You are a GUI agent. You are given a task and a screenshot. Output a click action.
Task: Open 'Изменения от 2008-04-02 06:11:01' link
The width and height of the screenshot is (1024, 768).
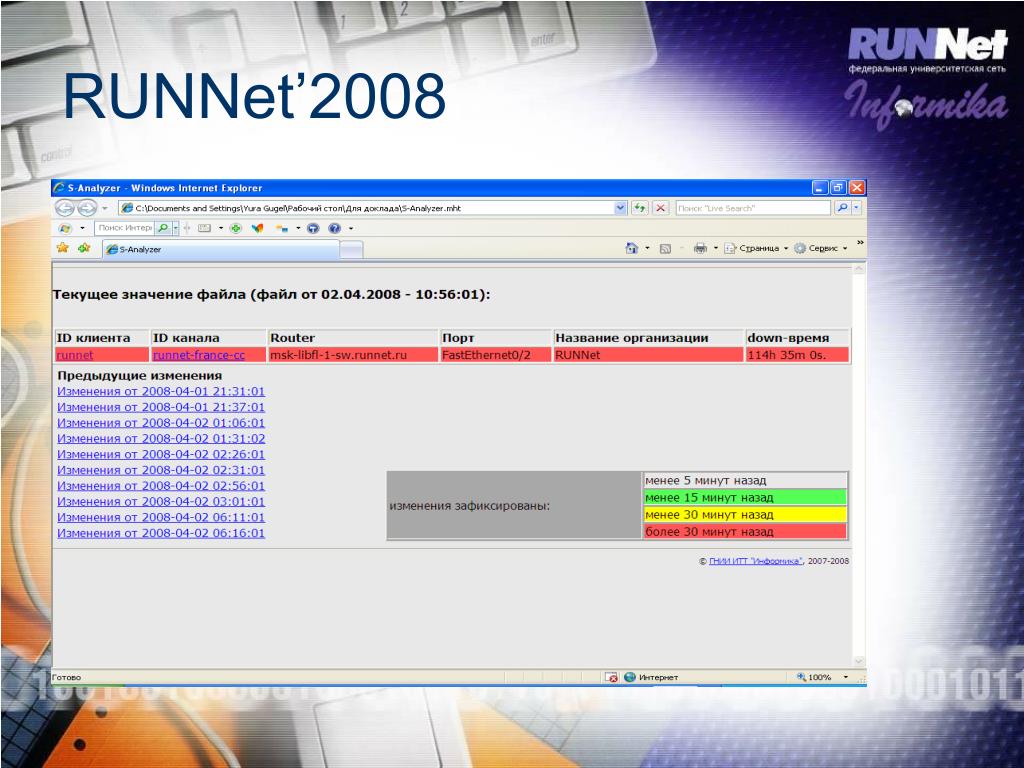point(161,517)
